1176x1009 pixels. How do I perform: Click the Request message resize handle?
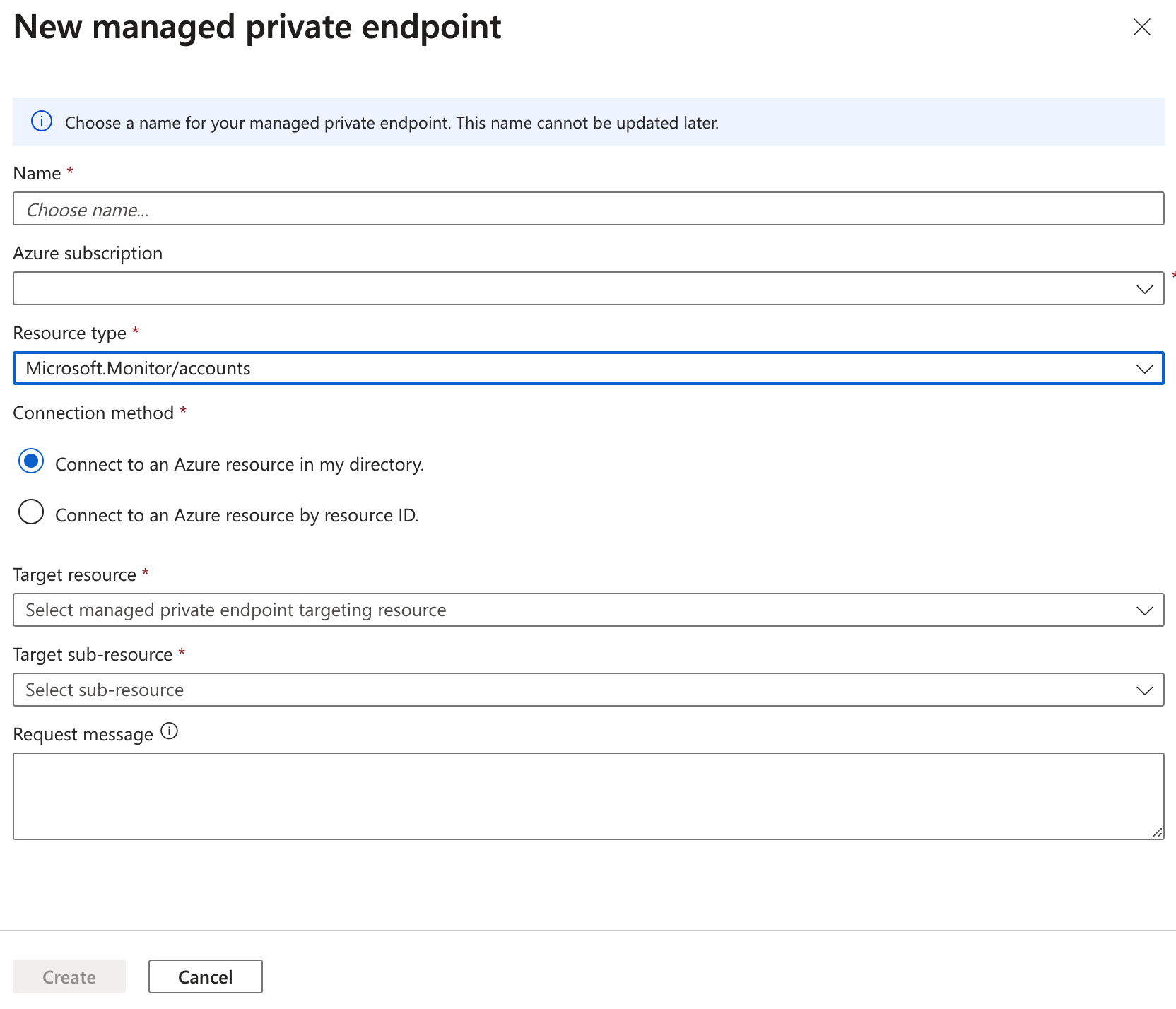tap(1157, 833)
